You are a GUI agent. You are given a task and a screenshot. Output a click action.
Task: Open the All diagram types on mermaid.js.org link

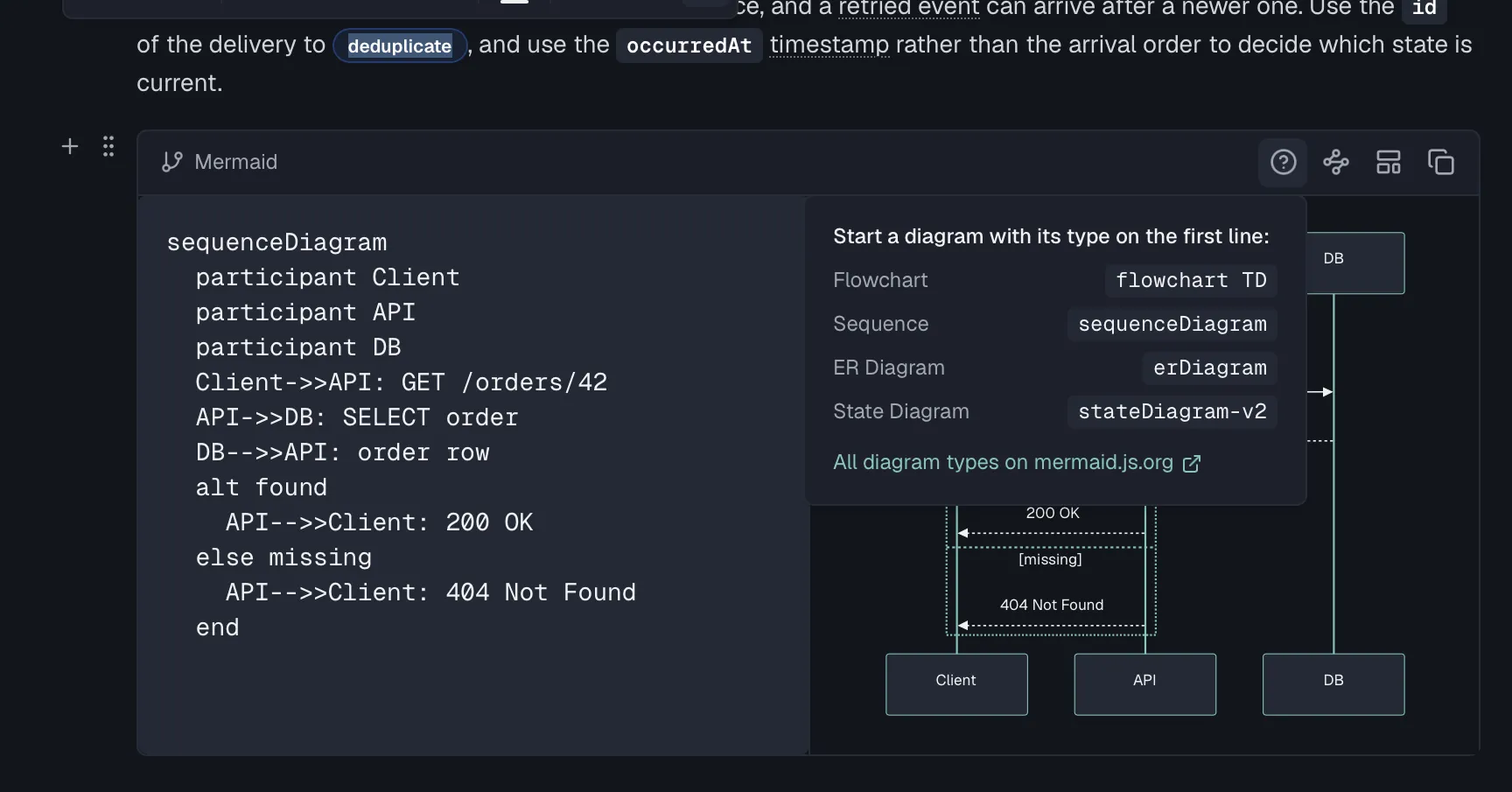1017,462
